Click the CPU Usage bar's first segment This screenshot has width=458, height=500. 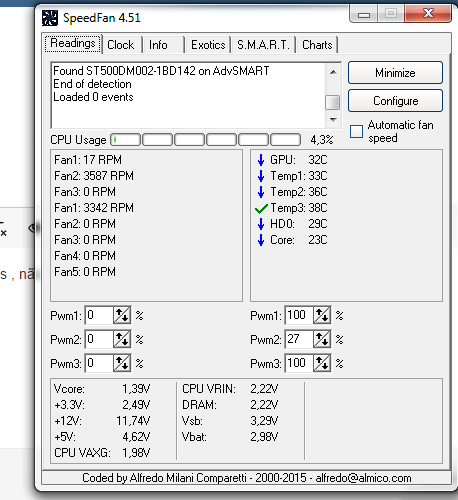pos(126,140)
